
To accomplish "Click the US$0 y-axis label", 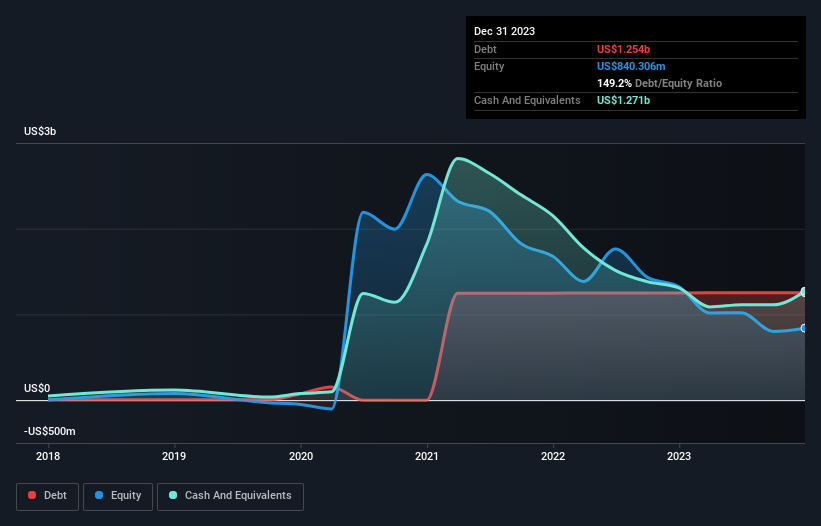I will tap(37, 388).
